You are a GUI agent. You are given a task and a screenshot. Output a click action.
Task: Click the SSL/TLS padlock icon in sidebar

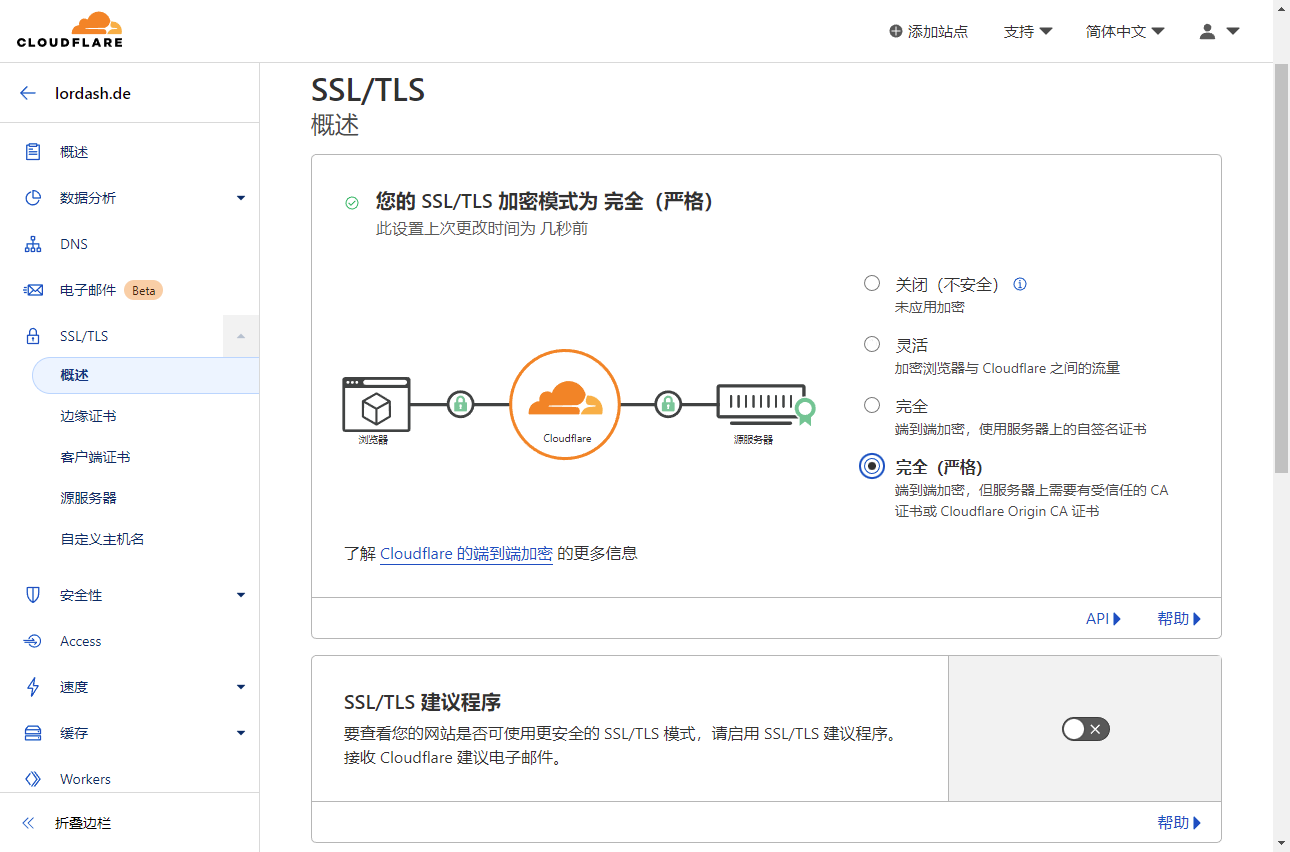[33, 336]
